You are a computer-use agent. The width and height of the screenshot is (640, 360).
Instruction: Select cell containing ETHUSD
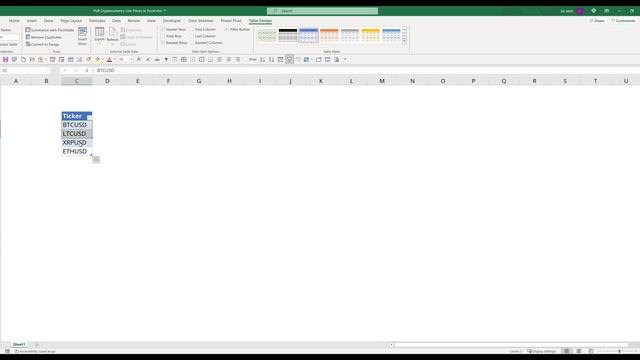pos(77,151)
